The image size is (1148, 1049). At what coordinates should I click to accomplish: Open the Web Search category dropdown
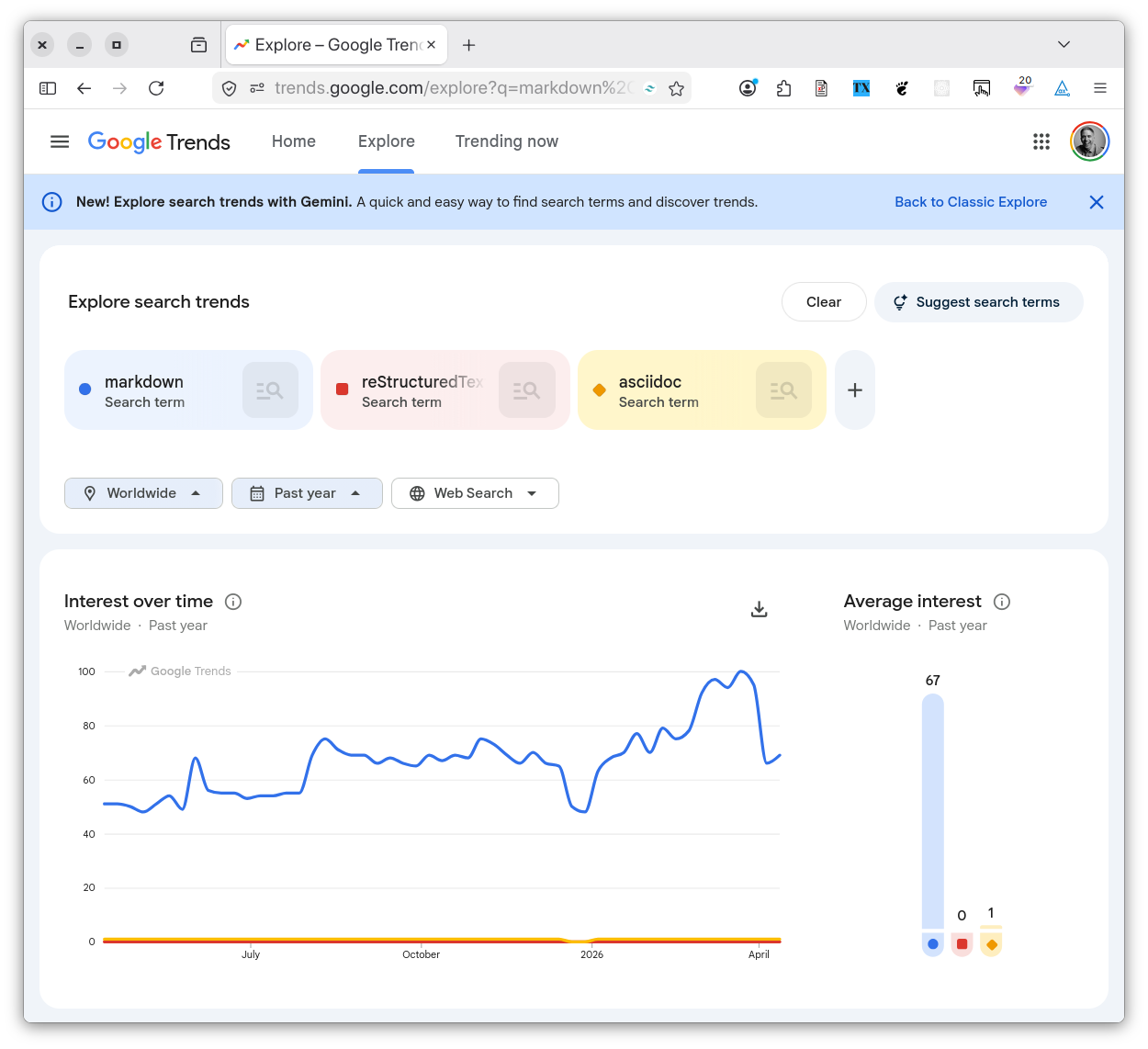[475, 493]
